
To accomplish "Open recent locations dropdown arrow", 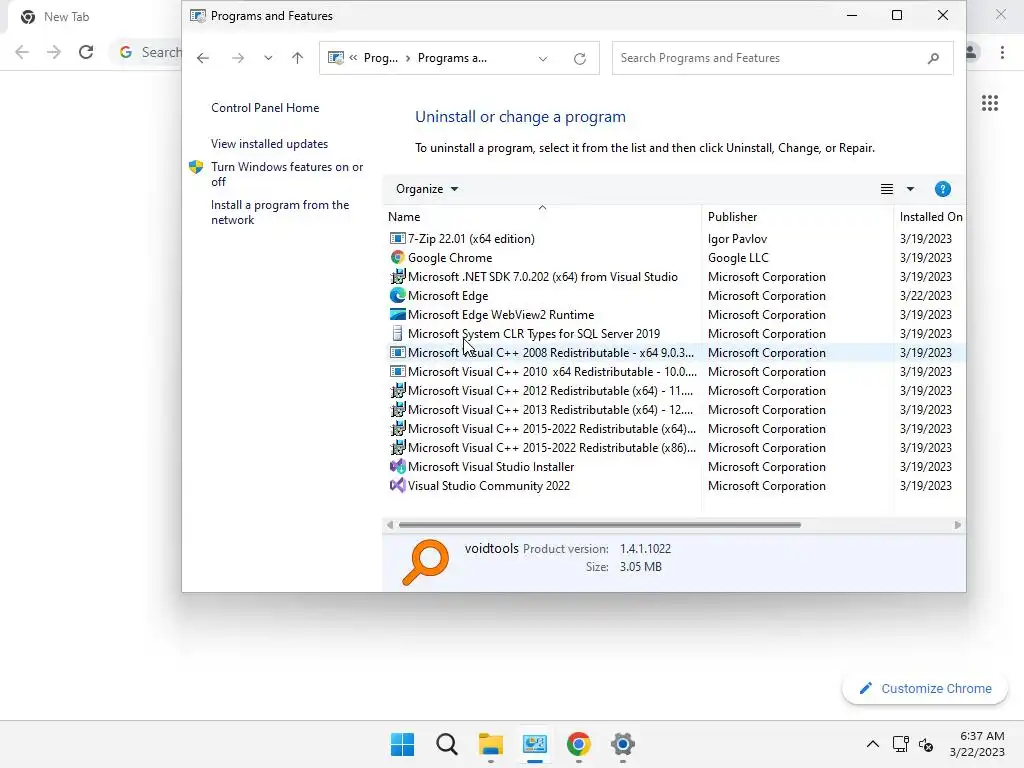I will click(268, 58).
